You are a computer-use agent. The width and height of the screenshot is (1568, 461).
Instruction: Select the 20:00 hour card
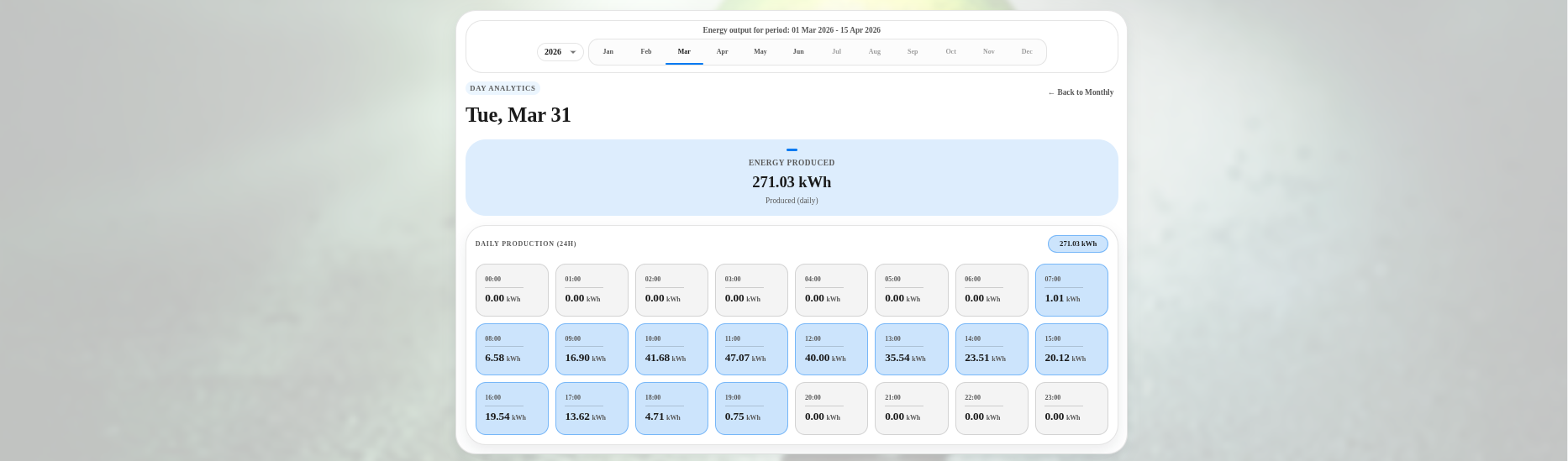831,409
